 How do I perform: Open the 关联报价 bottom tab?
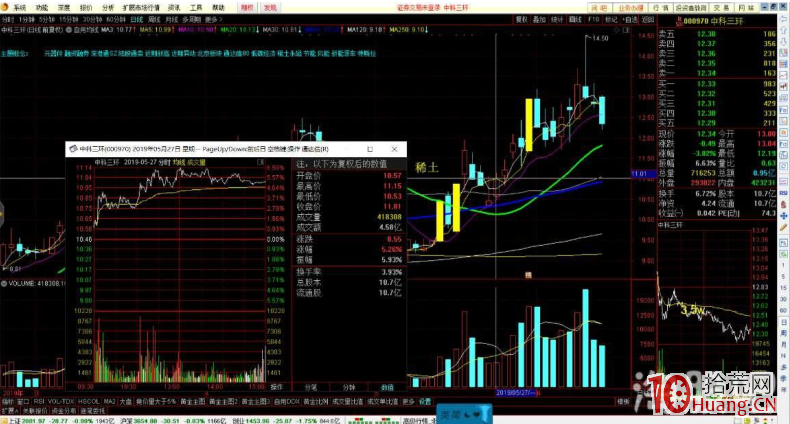coord(35,410)
